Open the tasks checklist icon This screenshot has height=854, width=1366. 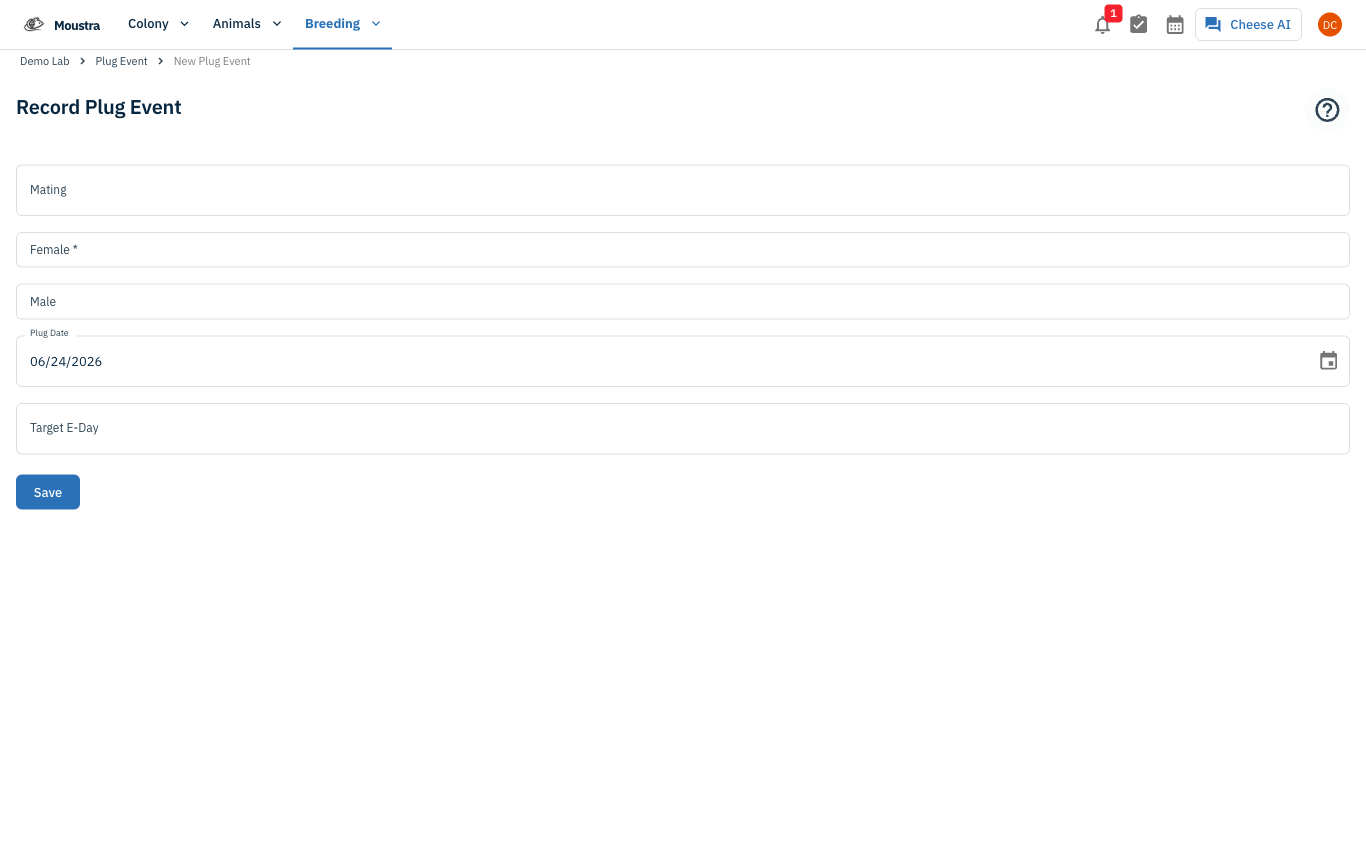tap(1138, 24)
